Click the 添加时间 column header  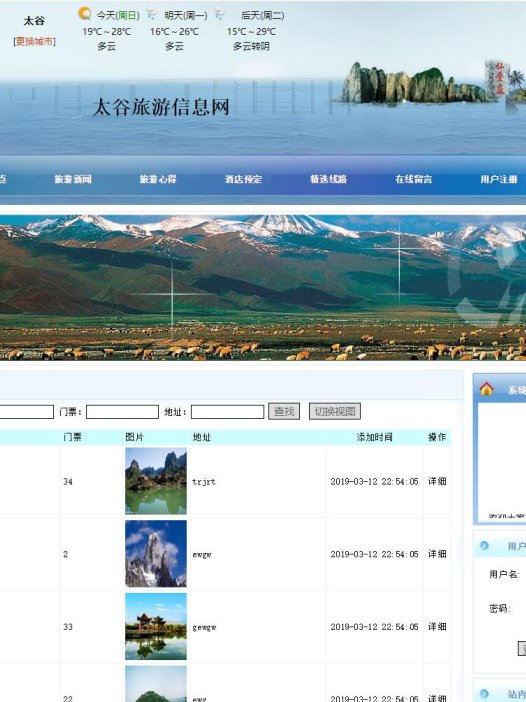[x=375, y=437]
